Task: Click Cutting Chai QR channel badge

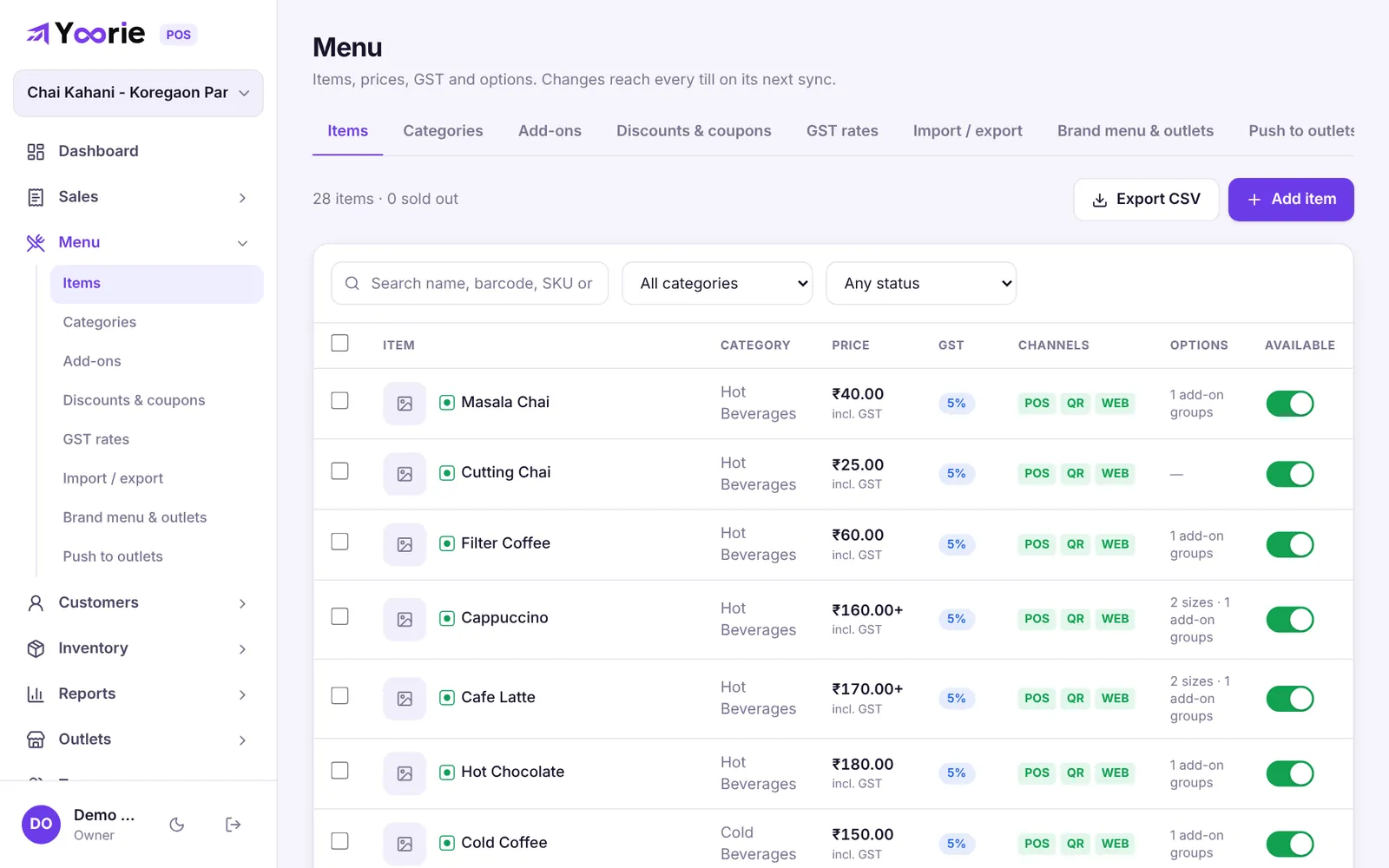Action: [1076, 474]
